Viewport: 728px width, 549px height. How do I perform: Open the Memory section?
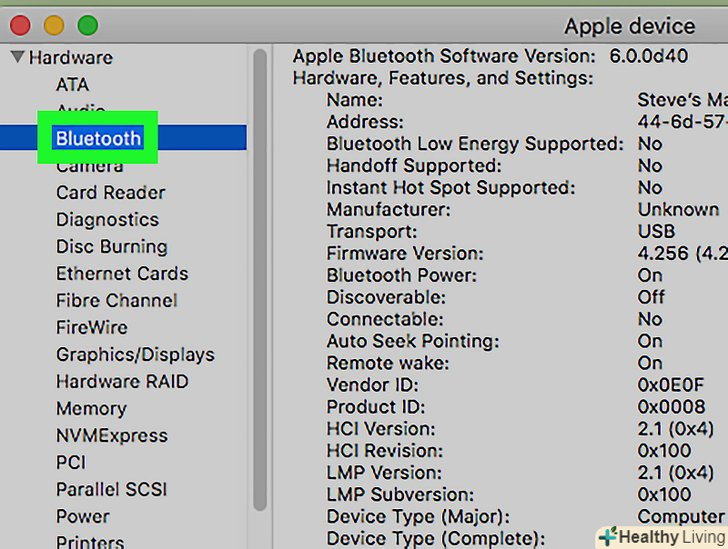coord(91,408)
